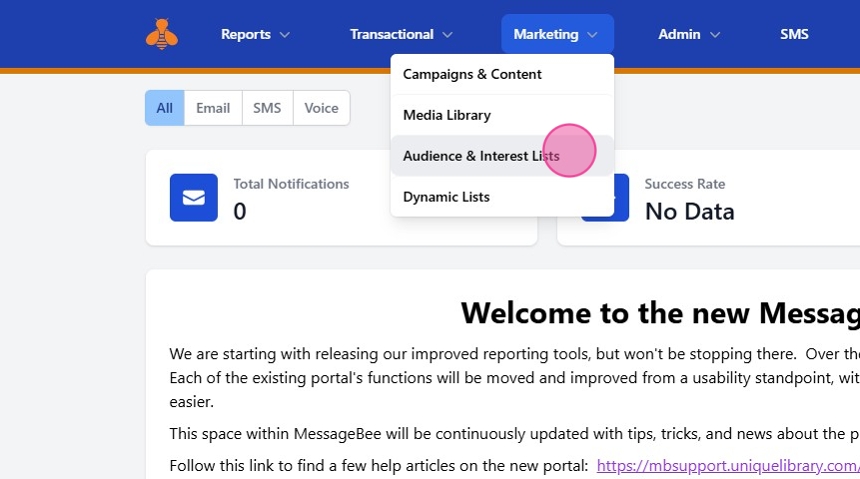Viewport: 860px width, 479px height.
Task: Expand the Reports chevron arrow
Action: (285, 35)
